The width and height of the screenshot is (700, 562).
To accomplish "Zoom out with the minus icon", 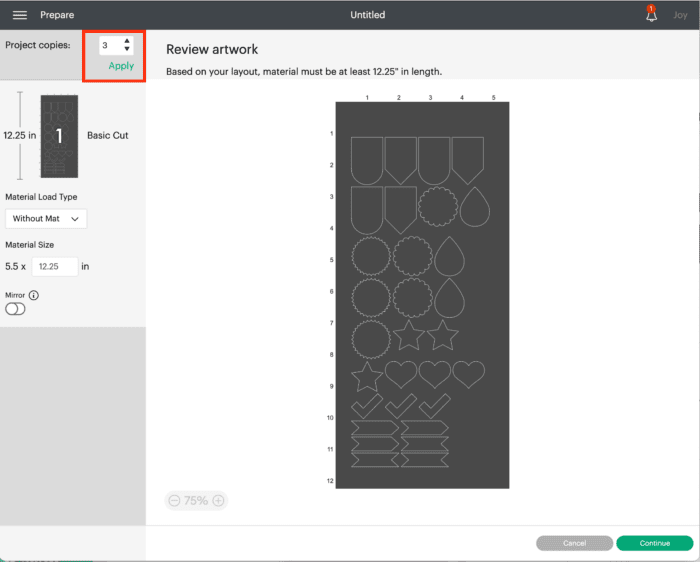I will coord(174,500).
